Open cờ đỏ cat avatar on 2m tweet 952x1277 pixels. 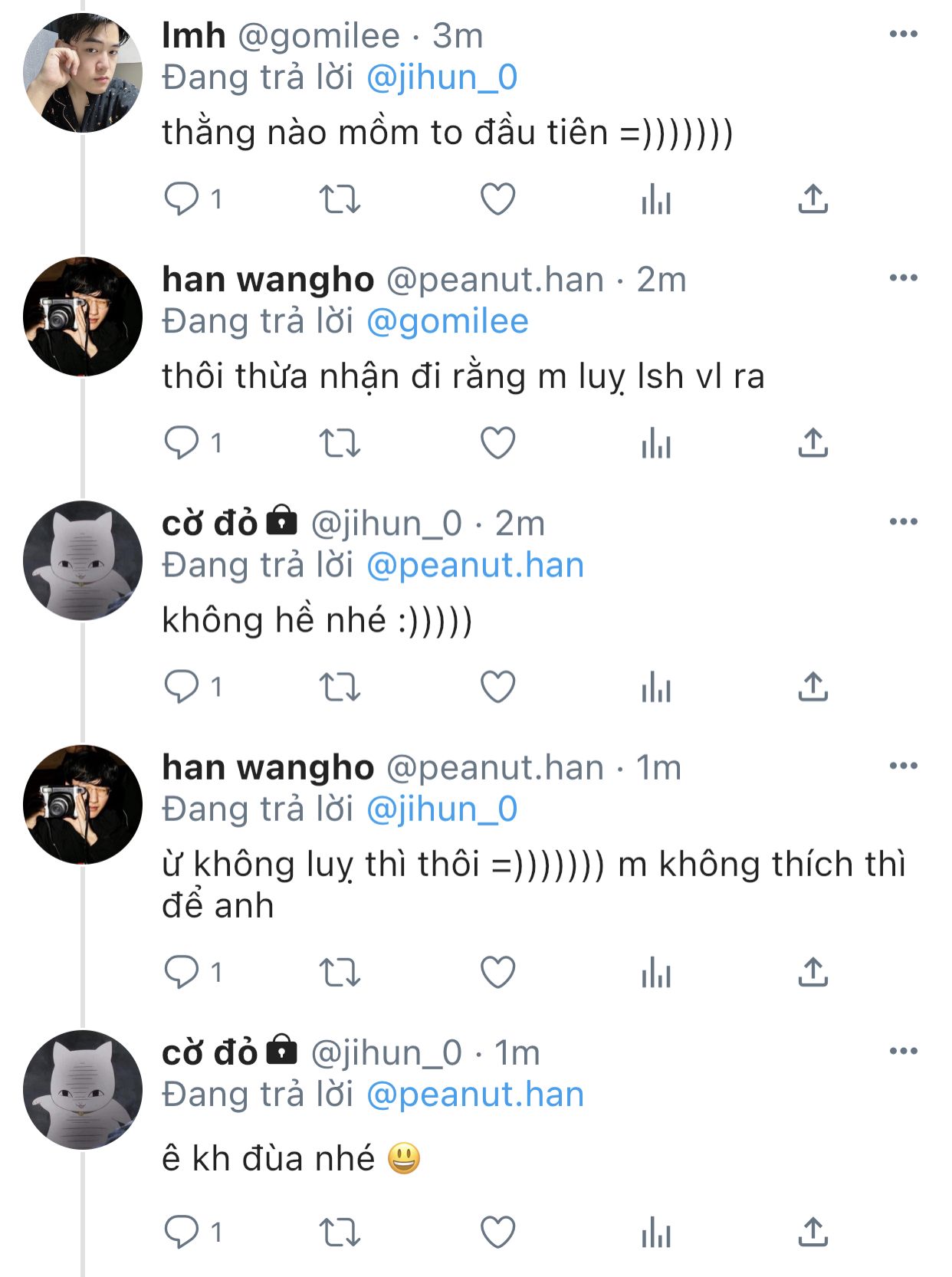(83, 560)
